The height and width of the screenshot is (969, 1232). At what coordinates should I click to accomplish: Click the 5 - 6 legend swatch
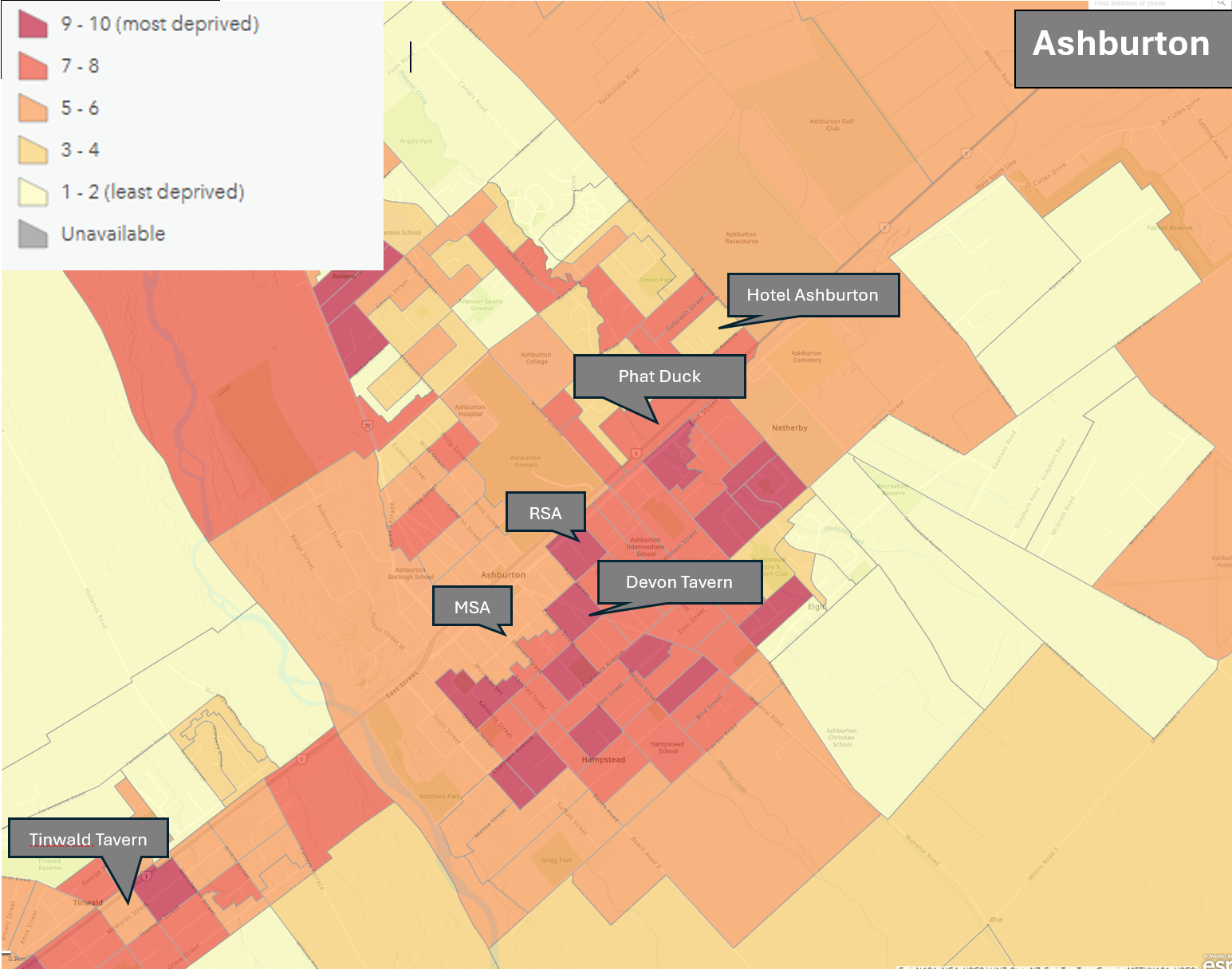33,108
